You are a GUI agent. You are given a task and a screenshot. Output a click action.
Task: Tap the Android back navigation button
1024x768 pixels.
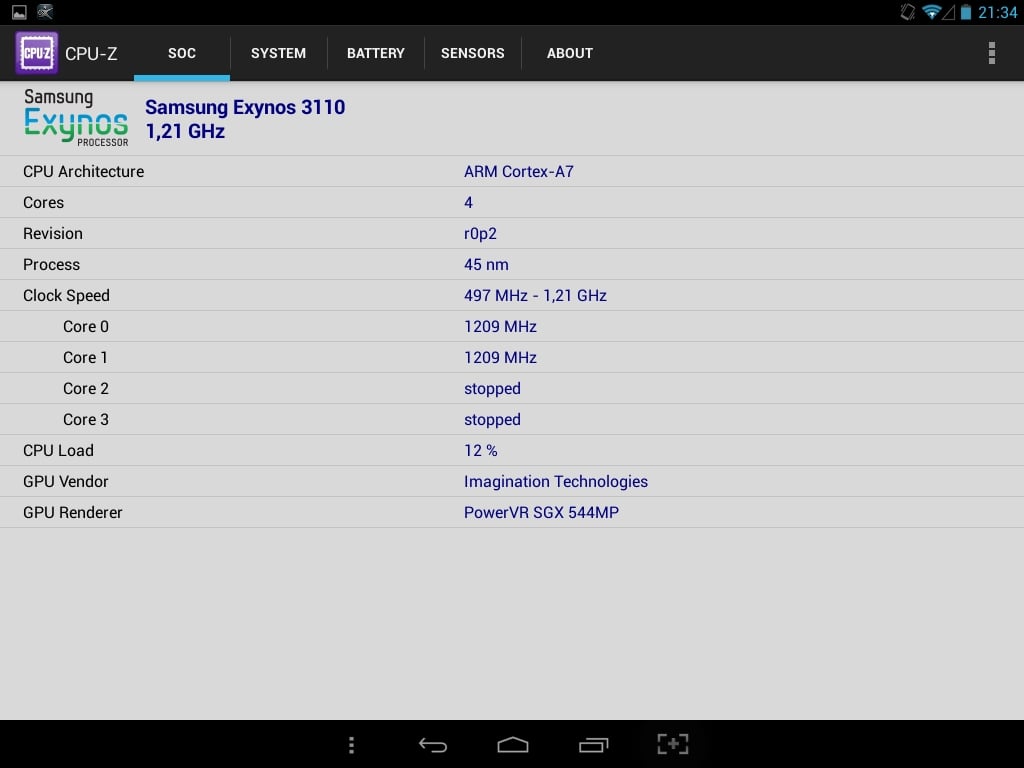coord(432,744)
